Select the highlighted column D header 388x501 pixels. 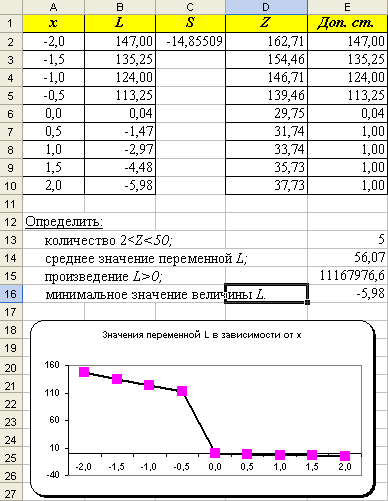tap(266, 7)
